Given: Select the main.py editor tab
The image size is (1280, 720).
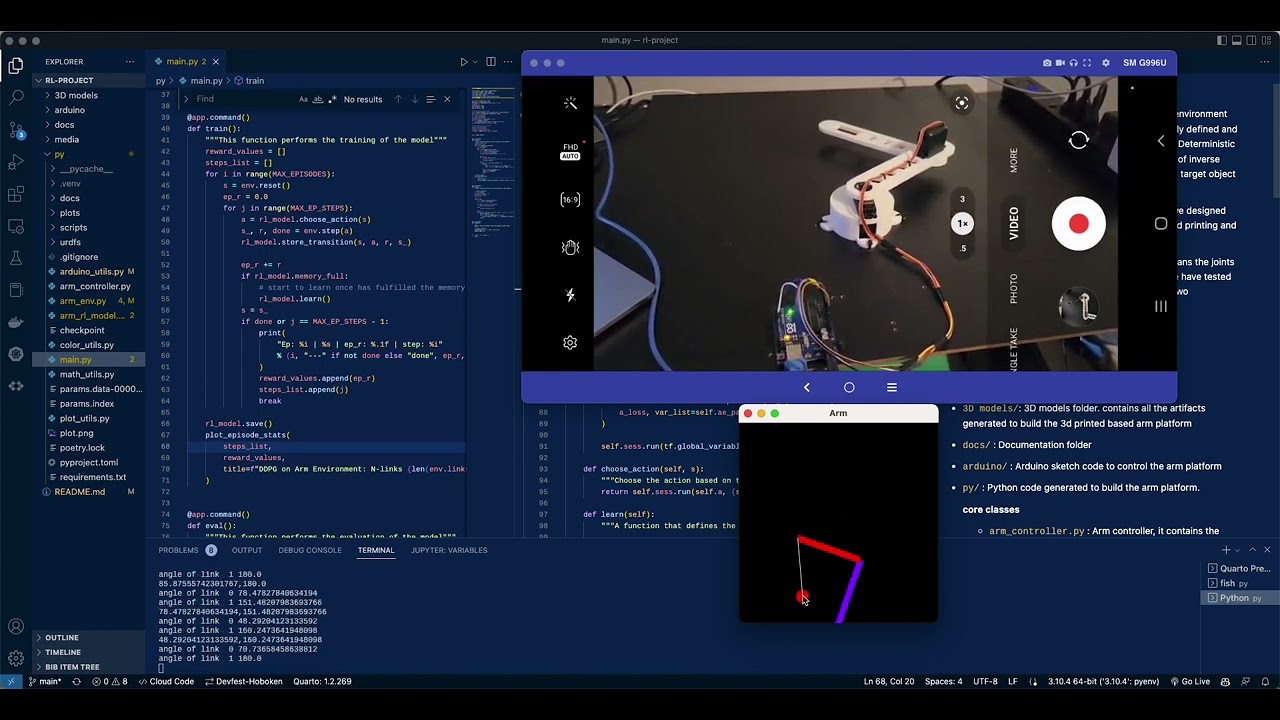Looking at the screenshot, I should (x=186, y=62).
